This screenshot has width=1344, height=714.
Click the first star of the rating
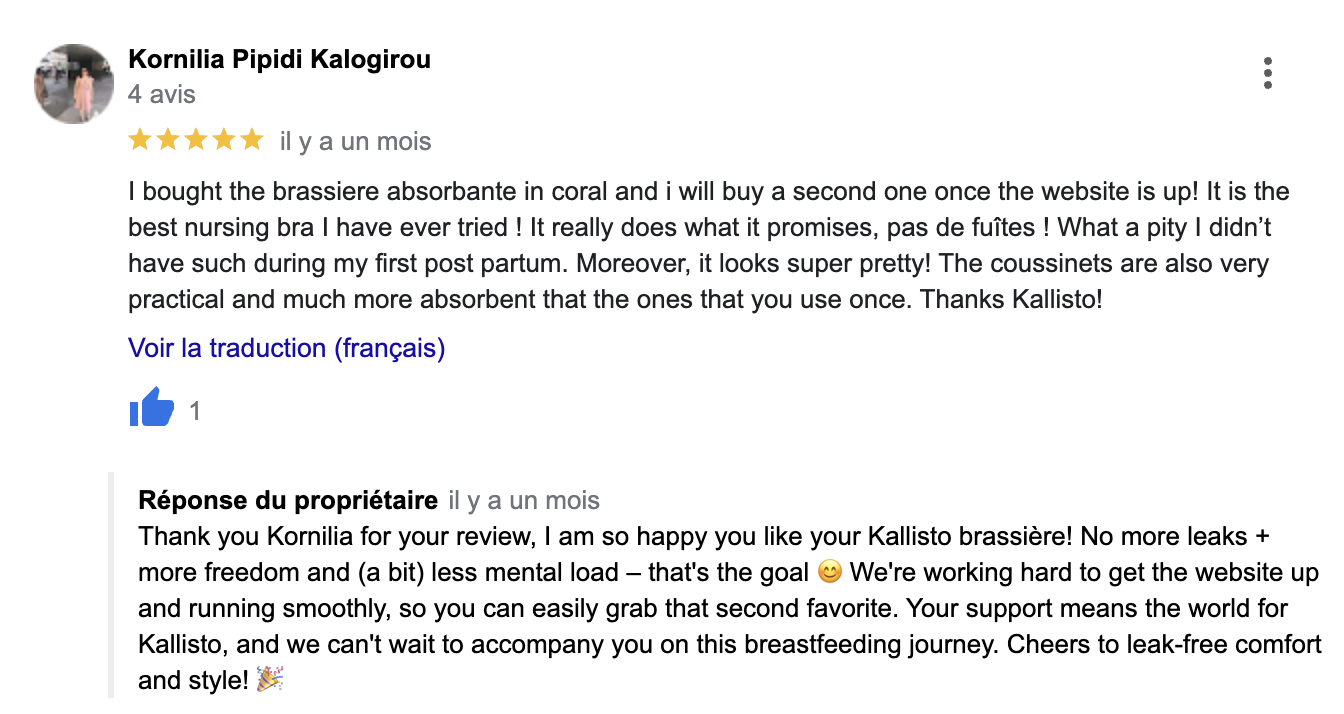pos(140,140)
